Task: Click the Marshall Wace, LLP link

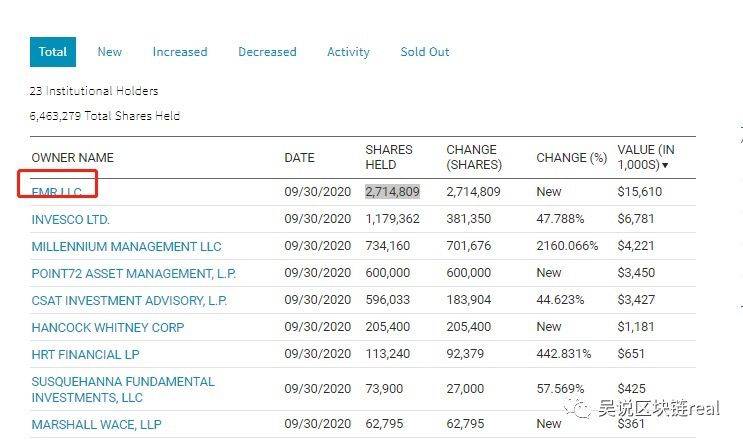Action: click(96, 424)
